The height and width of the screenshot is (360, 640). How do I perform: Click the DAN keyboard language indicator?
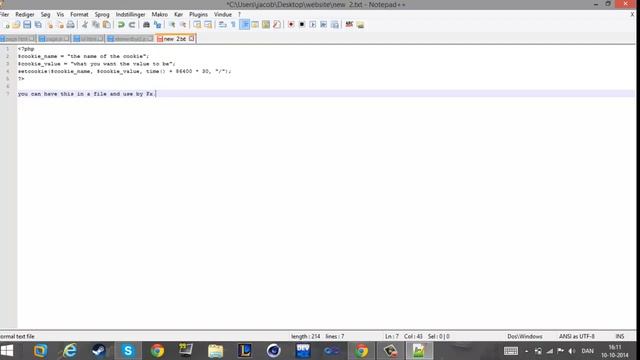(x=587, y=351)
